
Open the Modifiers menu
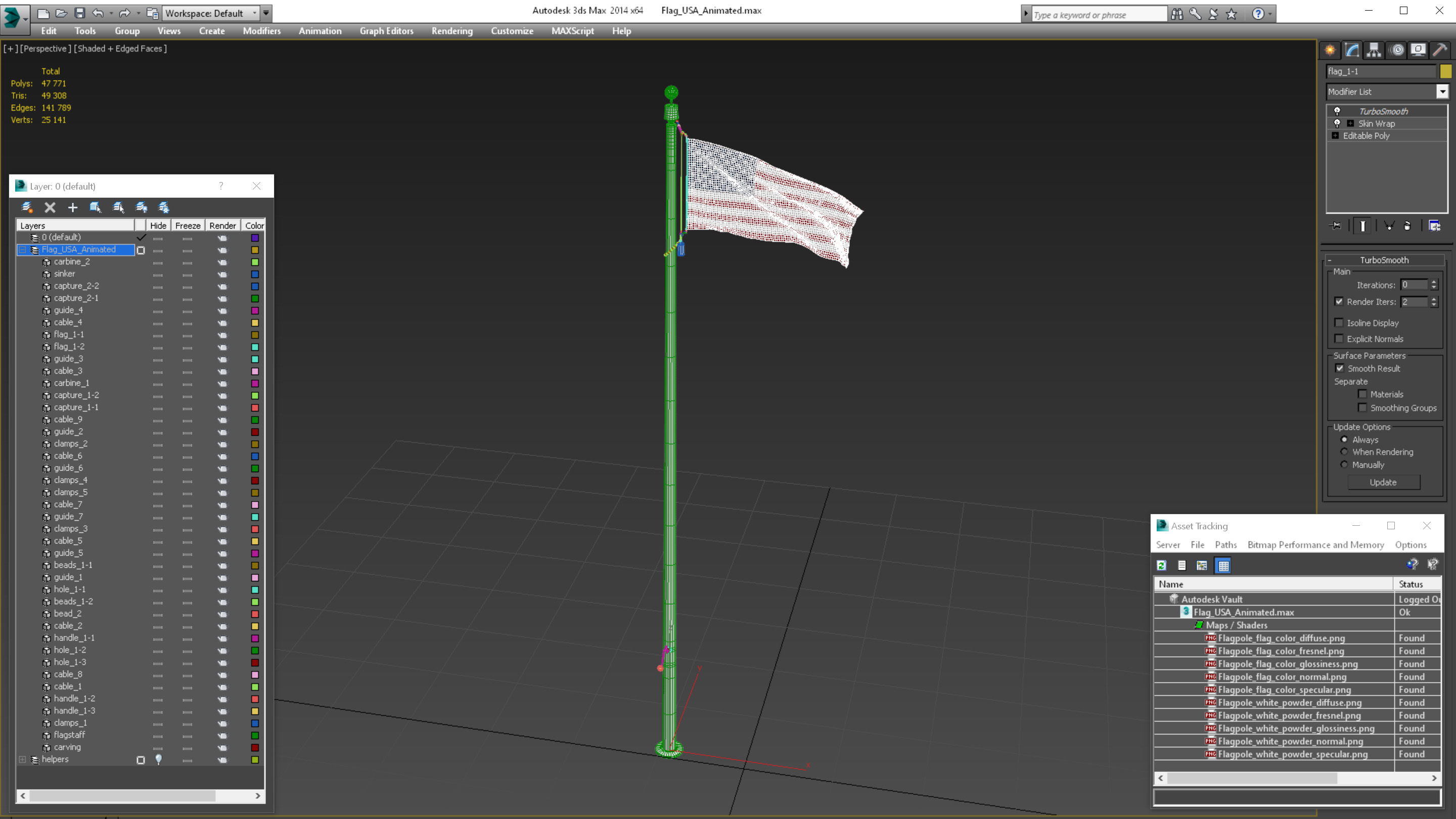click(x=262, y=31)
